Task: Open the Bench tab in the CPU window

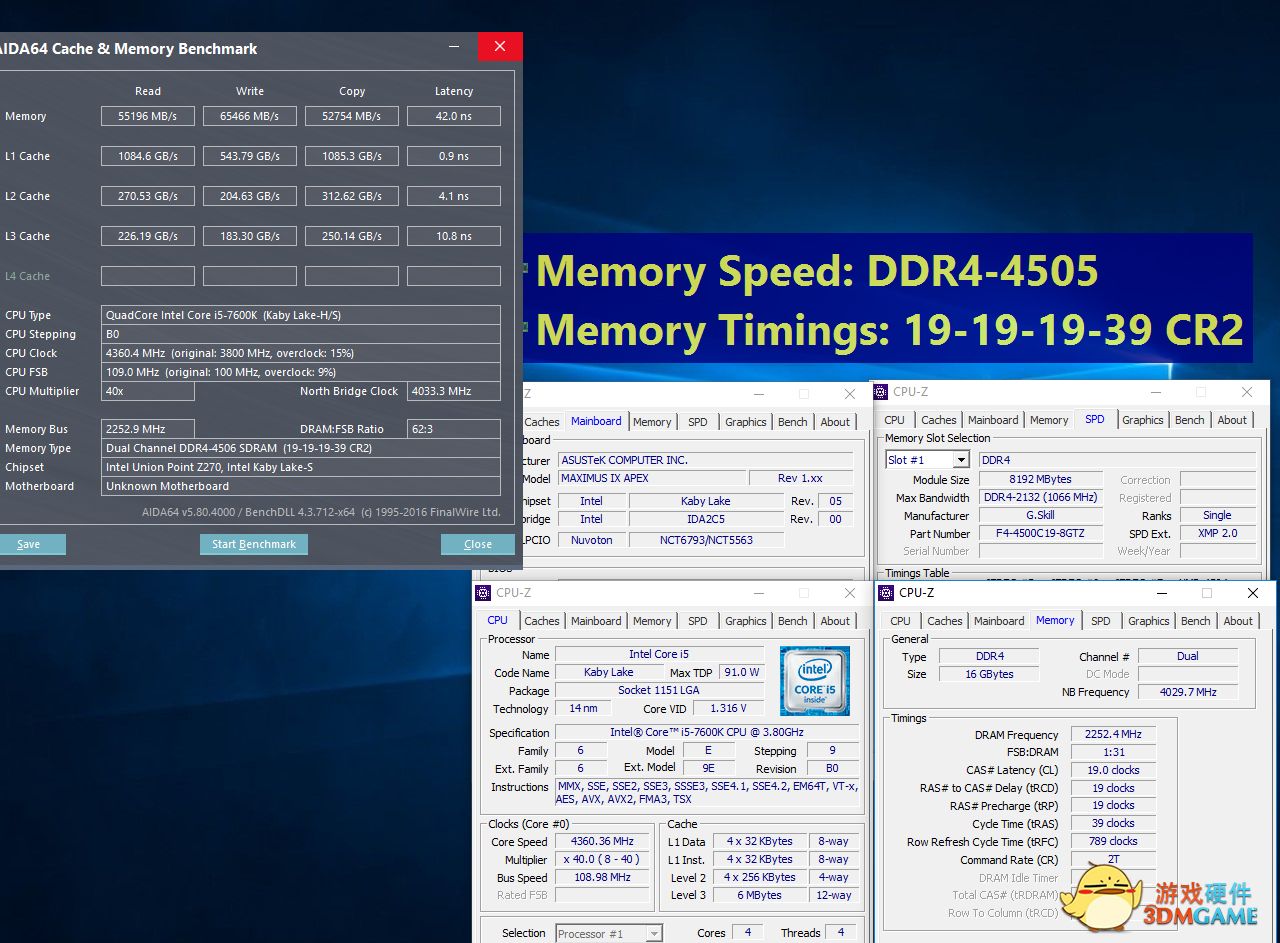Action: pyautogui.click(x=793, y=621)
